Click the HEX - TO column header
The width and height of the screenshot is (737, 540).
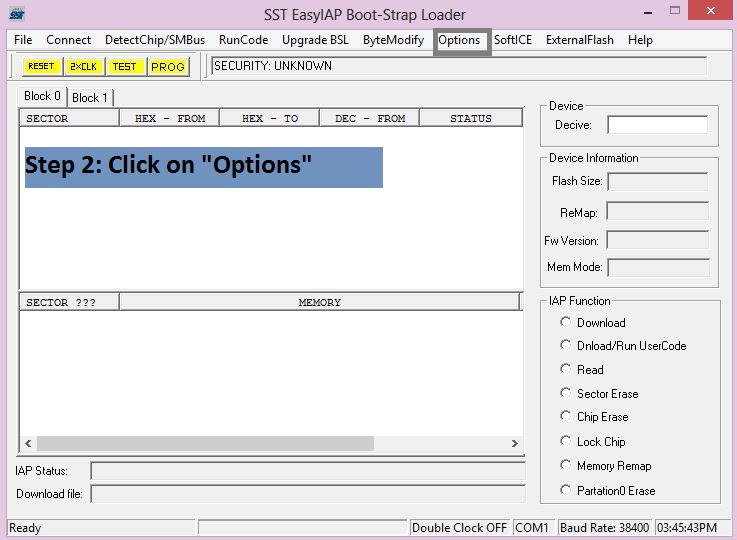point(270,118)
